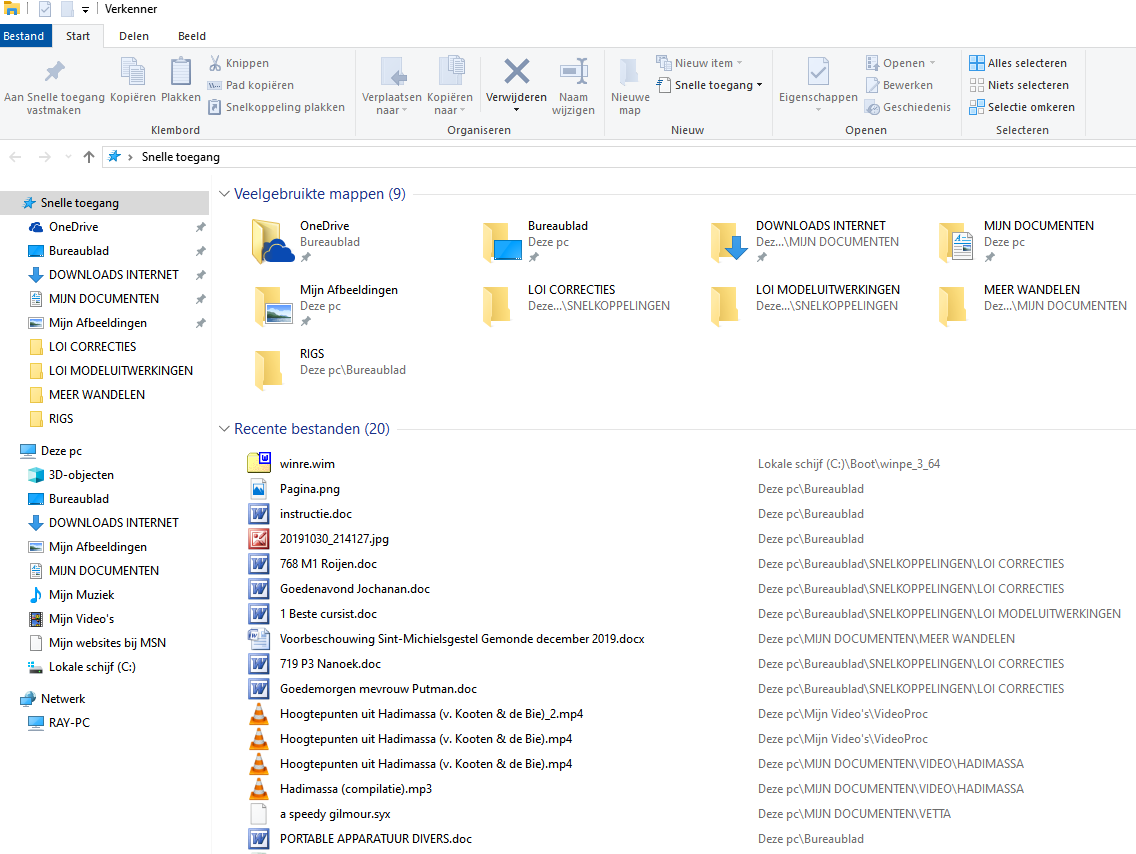Pin to Snelle toegang icon in ribbon

pyautogui.click(x=54, y=72)
